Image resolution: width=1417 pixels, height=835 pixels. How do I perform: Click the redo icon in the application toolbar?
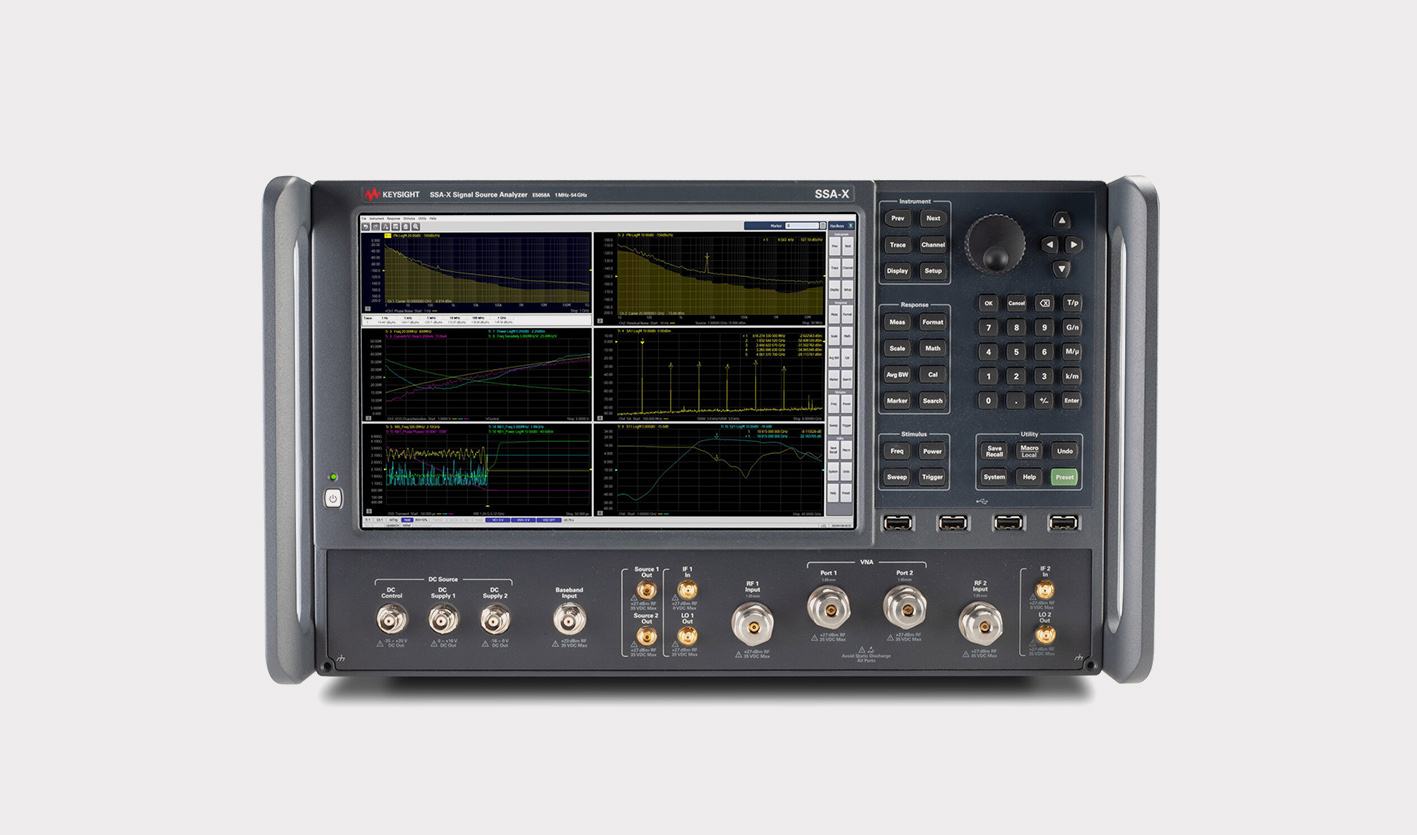click(377, 227)
